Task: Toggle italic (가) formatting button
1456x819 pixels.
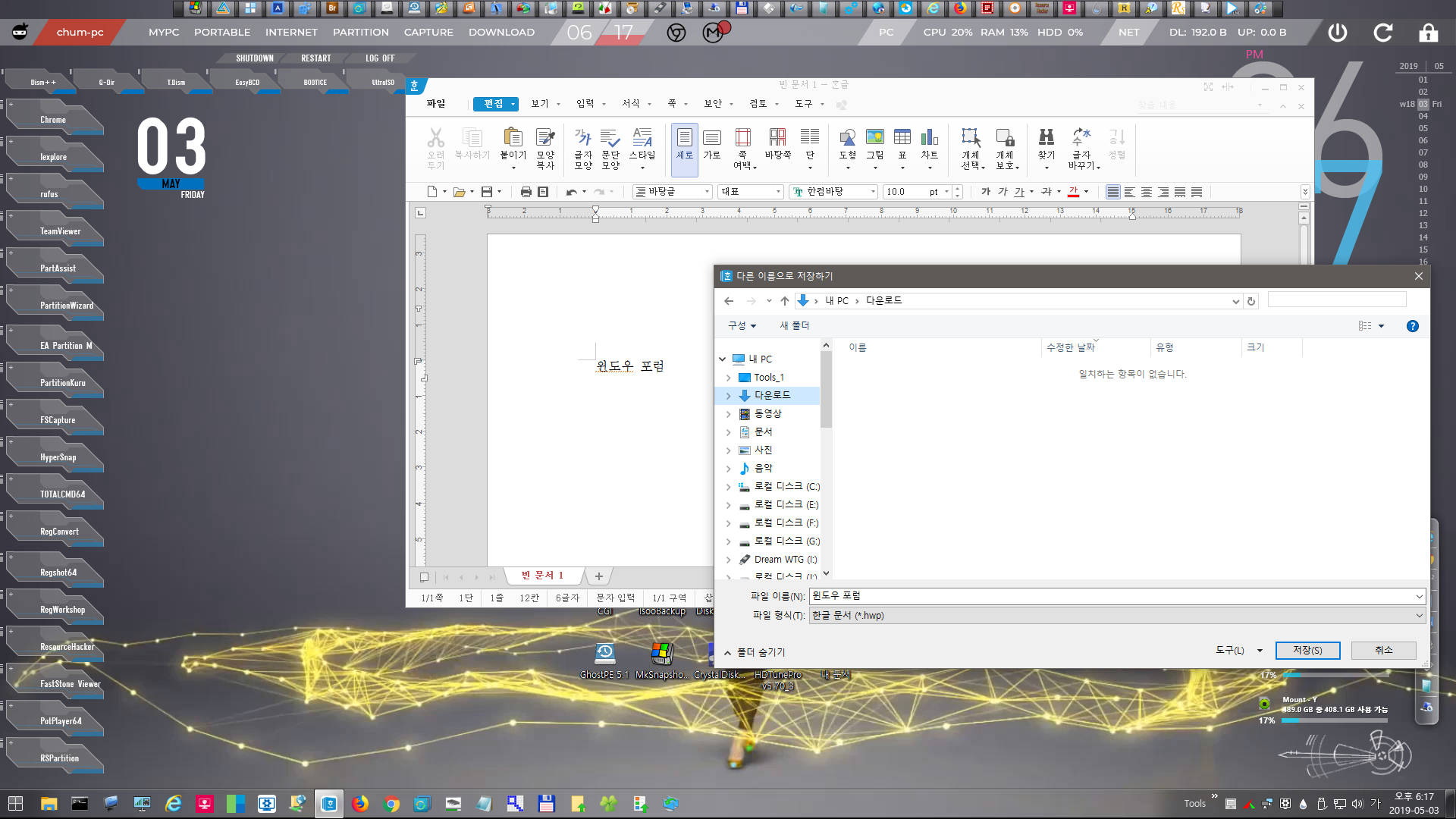Action: pos(1003,192)
